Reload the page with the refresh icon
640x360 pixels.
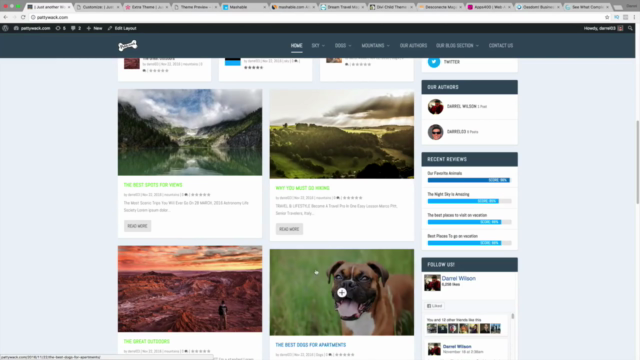coord(23,17)
